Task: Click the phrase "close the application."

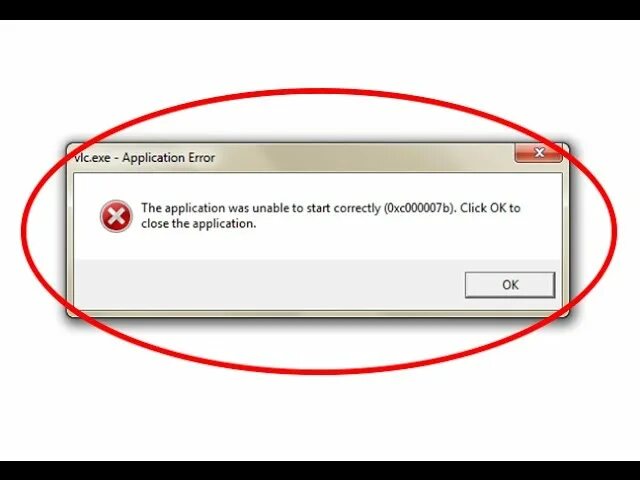Action: (x=198, y=224)
